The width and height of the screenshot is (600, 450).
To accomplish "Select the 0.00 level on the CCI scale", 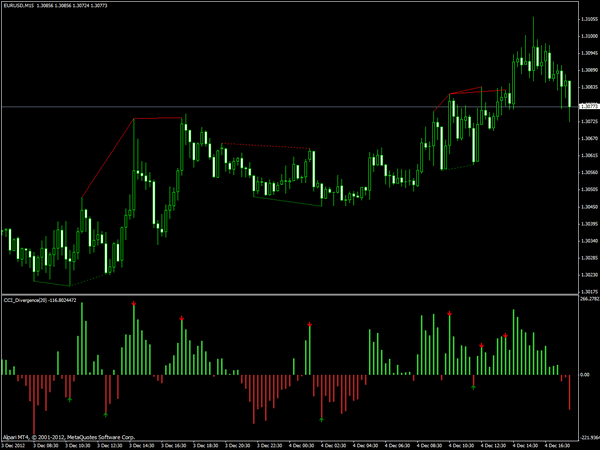I will 585,375.
